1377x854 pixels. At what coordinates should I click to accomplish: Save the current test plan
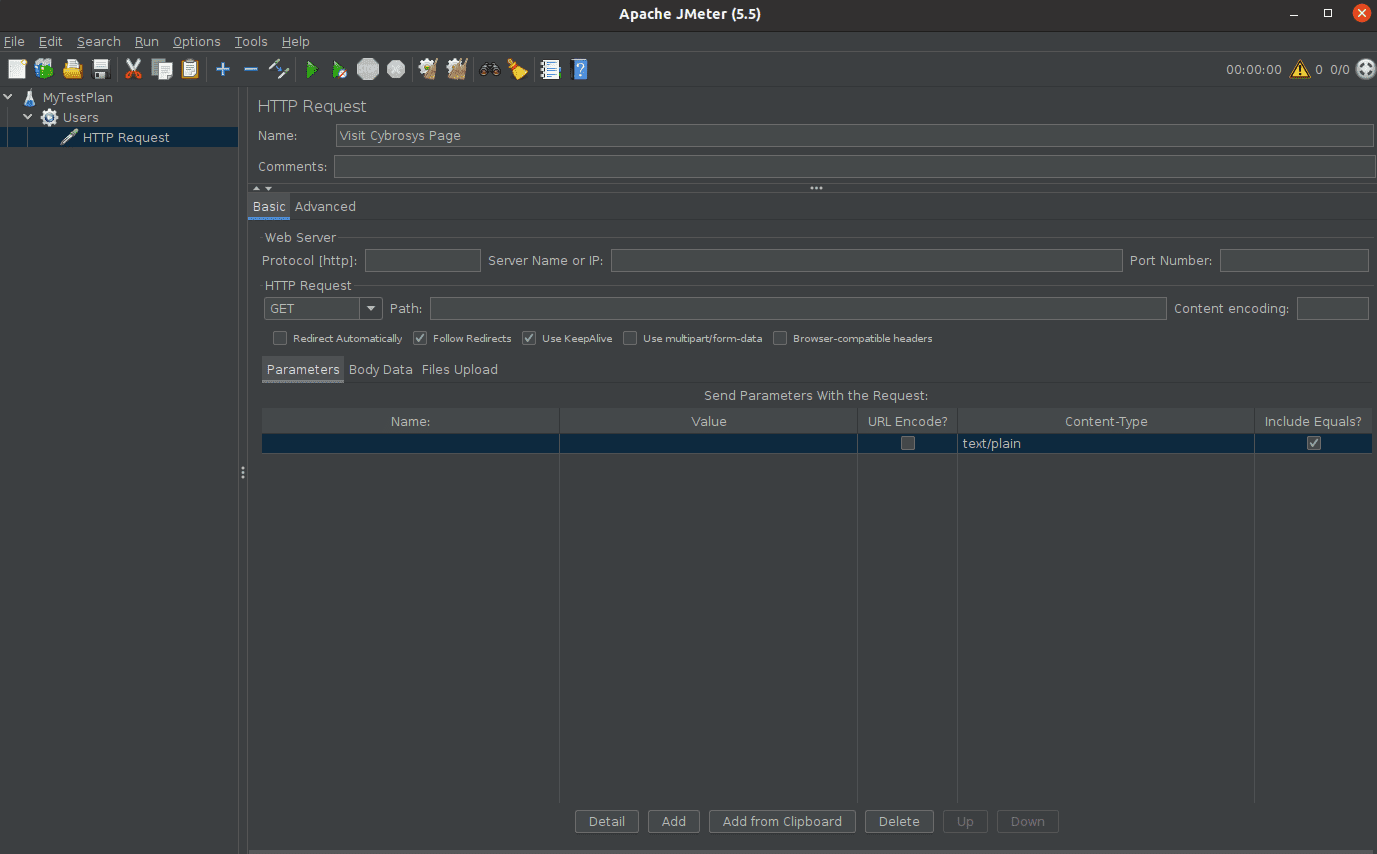click(100, 69)
